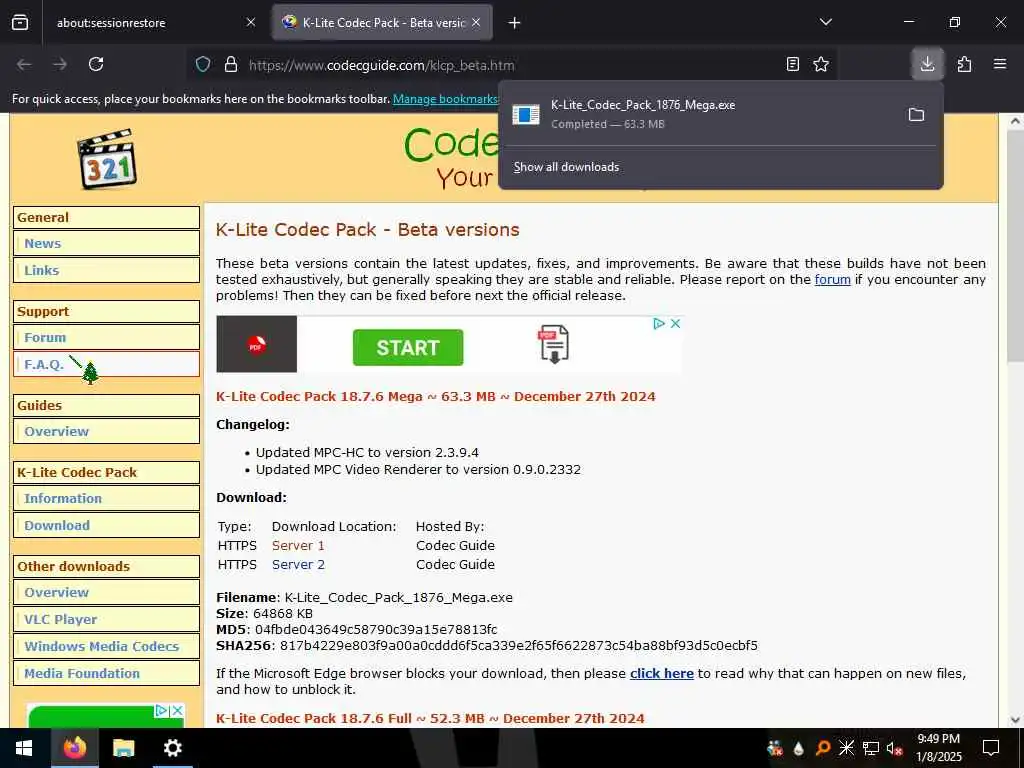View site security padlock information
The image size is (1024, 768).
pyautogui.click(x=231, y=64)
